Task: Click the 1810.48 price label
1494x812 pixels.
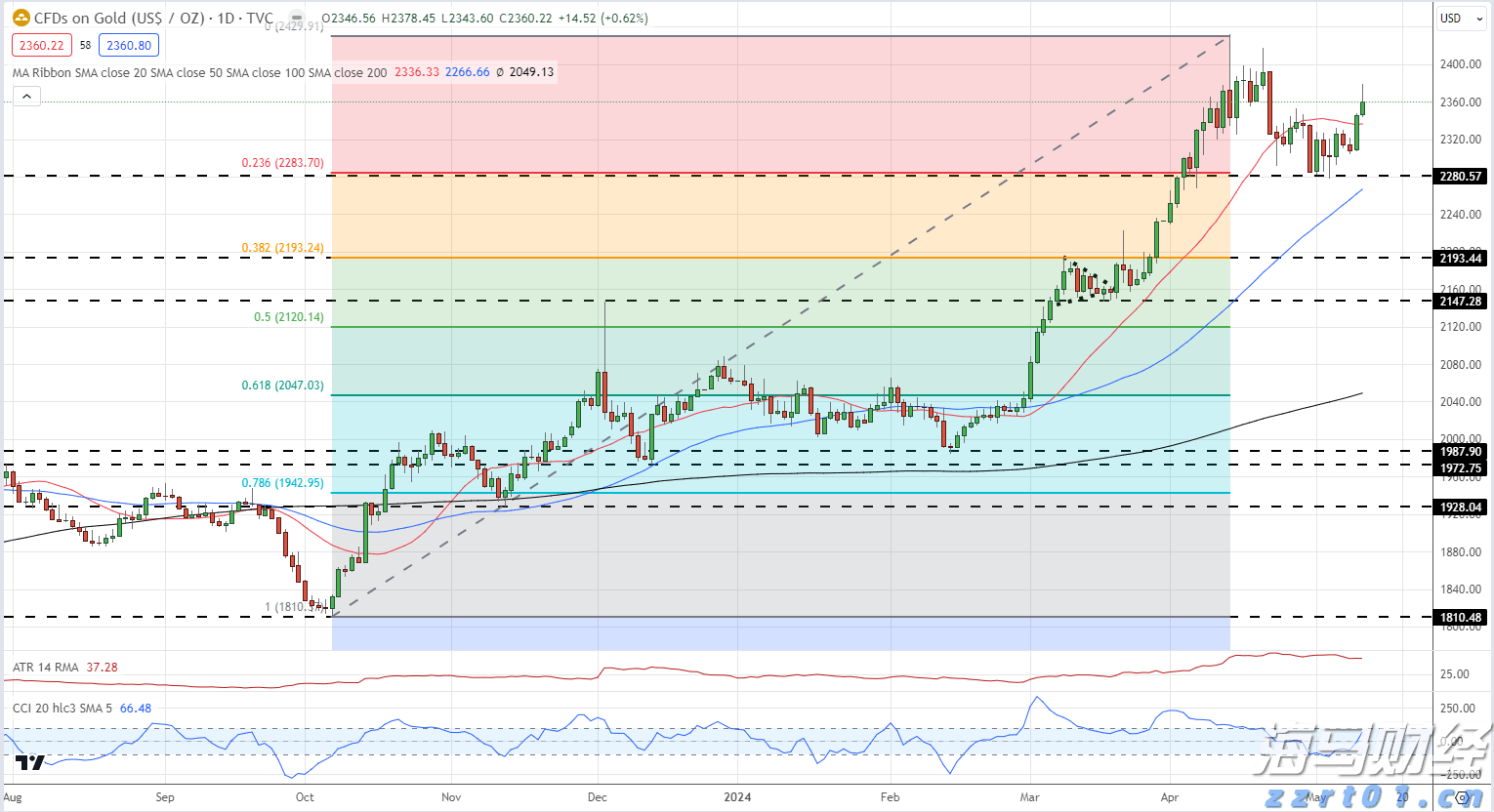Action: tap(1461, 618)
